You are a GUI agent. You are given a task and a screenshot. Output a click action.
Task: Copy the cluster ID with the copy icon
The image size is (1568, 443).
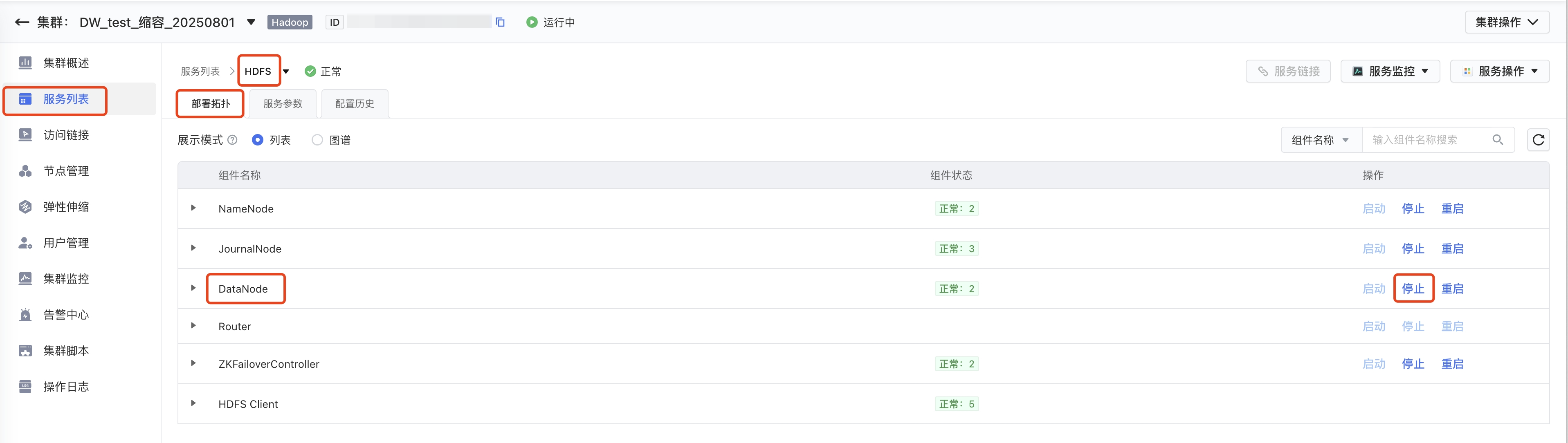500,22
